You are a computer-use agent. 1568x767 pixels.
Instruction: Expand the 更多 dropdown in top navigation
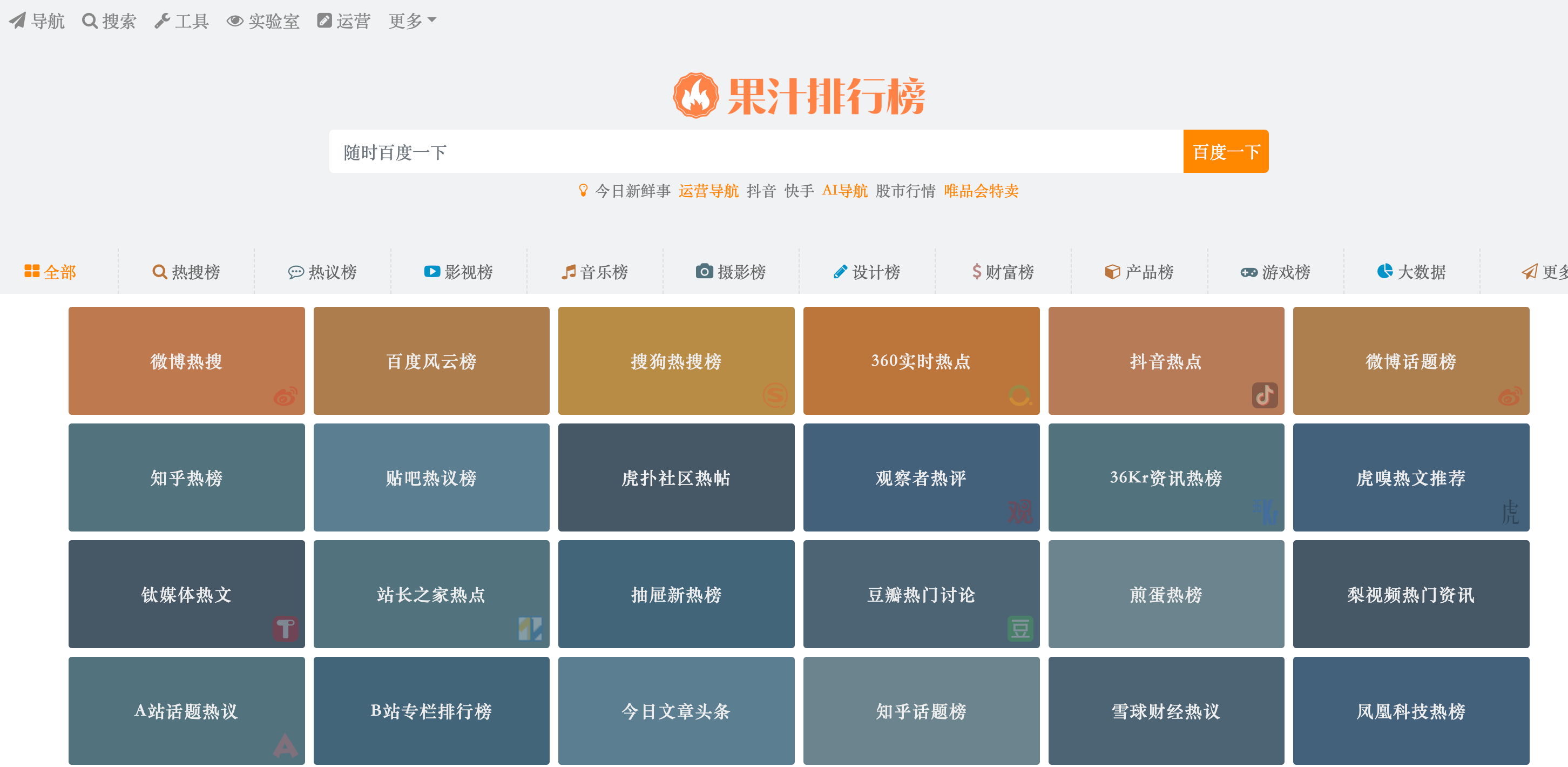(x=412, y=21)
